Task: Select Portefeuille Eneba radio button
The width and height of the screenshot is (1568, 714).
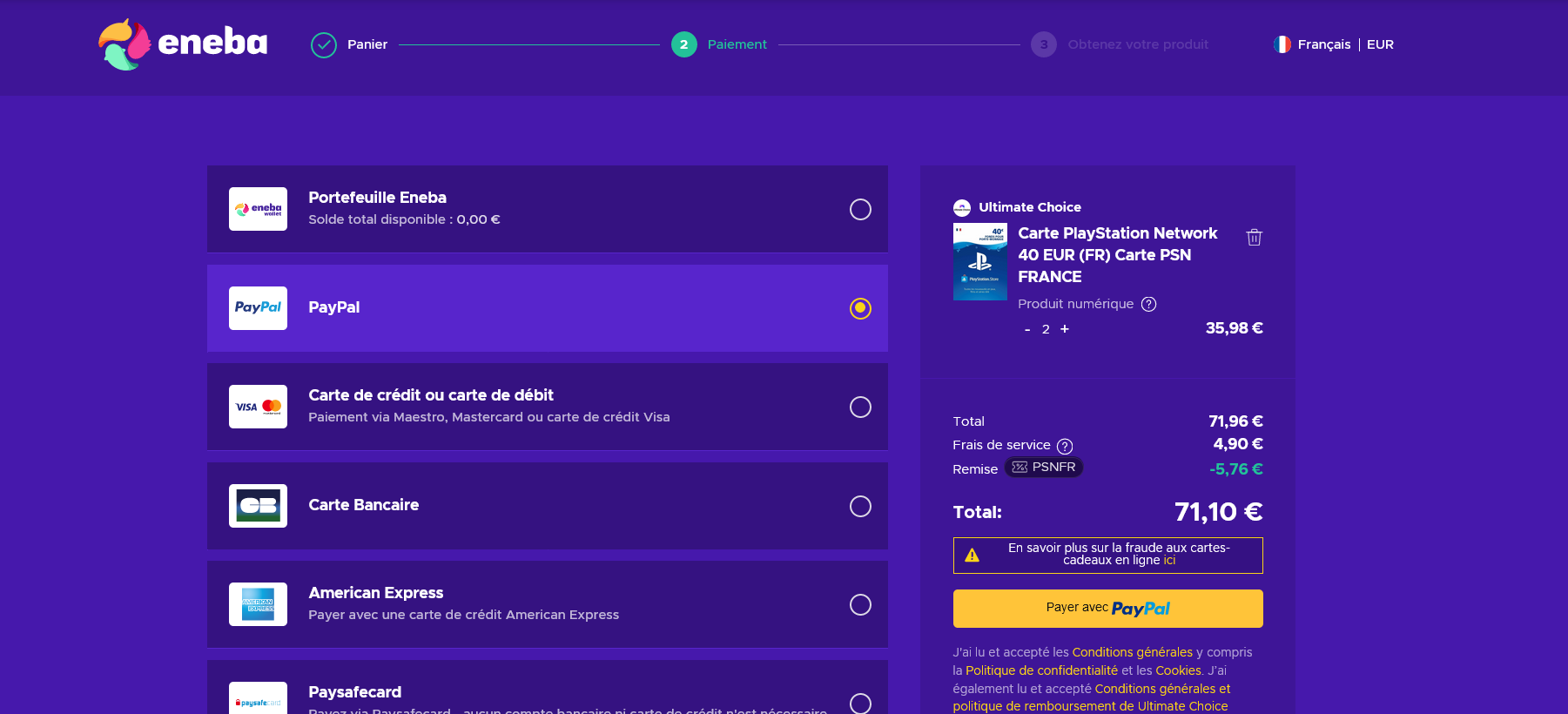Action: tap(860, 209)
